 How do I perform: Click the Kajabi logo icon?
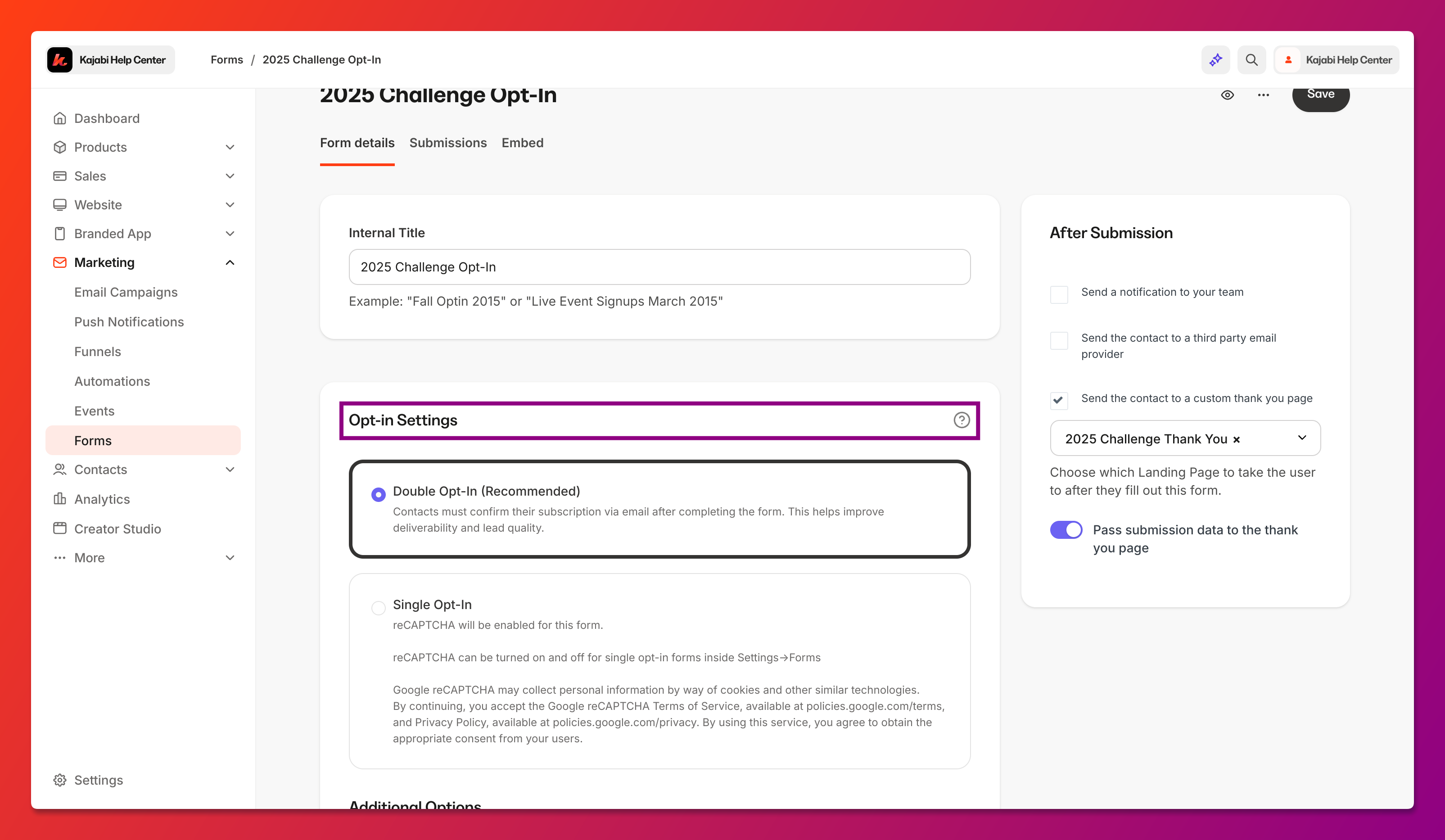coord(59,59)
